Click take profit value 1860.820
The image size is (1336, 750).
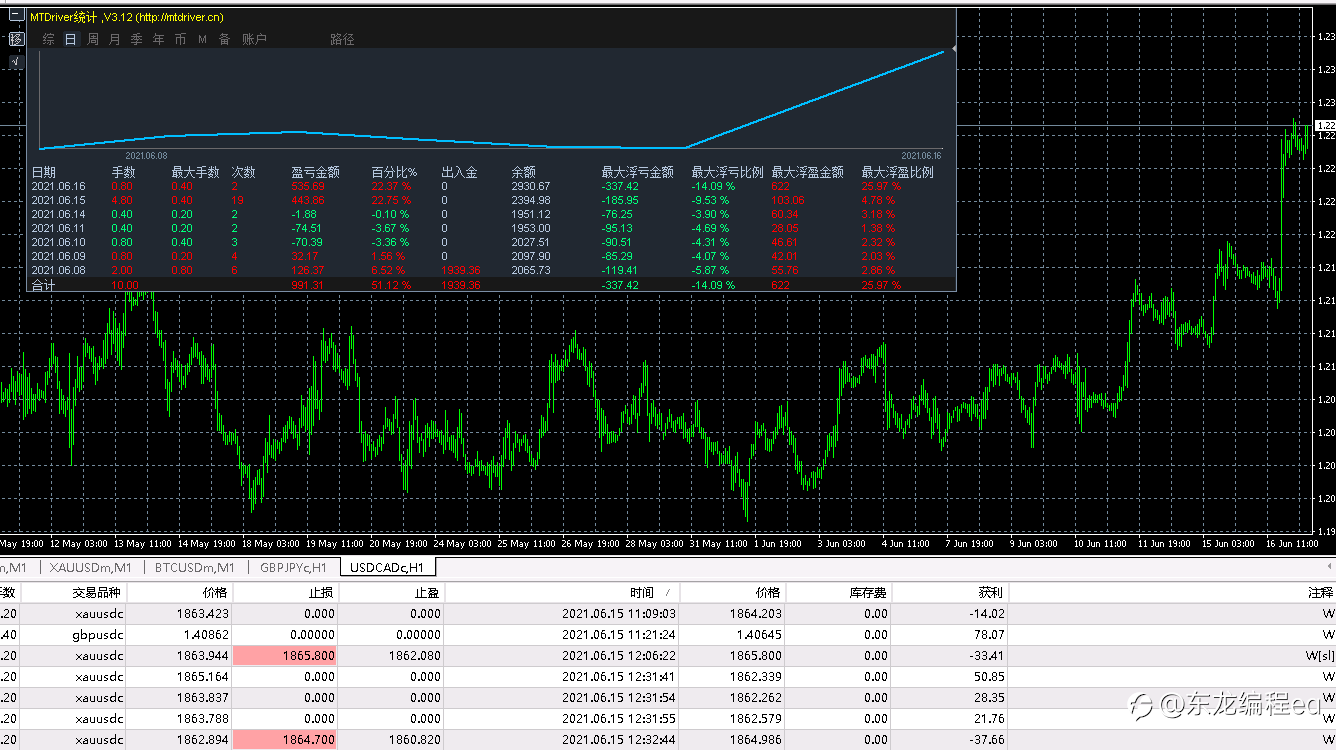(x=415, y=739)
